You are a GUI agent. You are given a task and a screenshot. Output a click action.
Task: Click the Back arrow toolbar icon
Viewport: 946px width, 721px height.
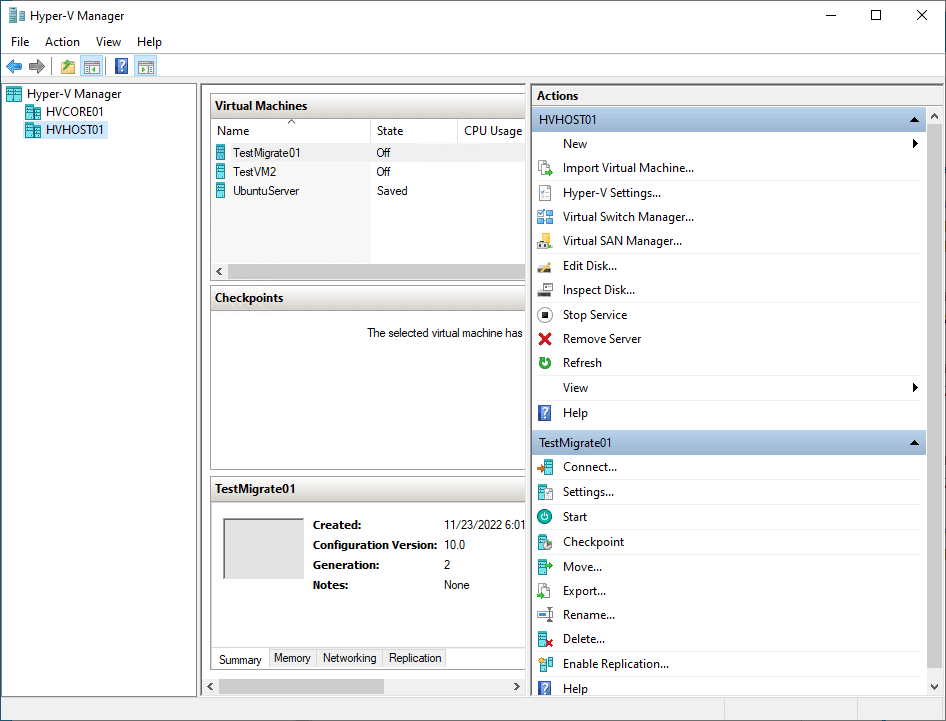coord(14,67)
